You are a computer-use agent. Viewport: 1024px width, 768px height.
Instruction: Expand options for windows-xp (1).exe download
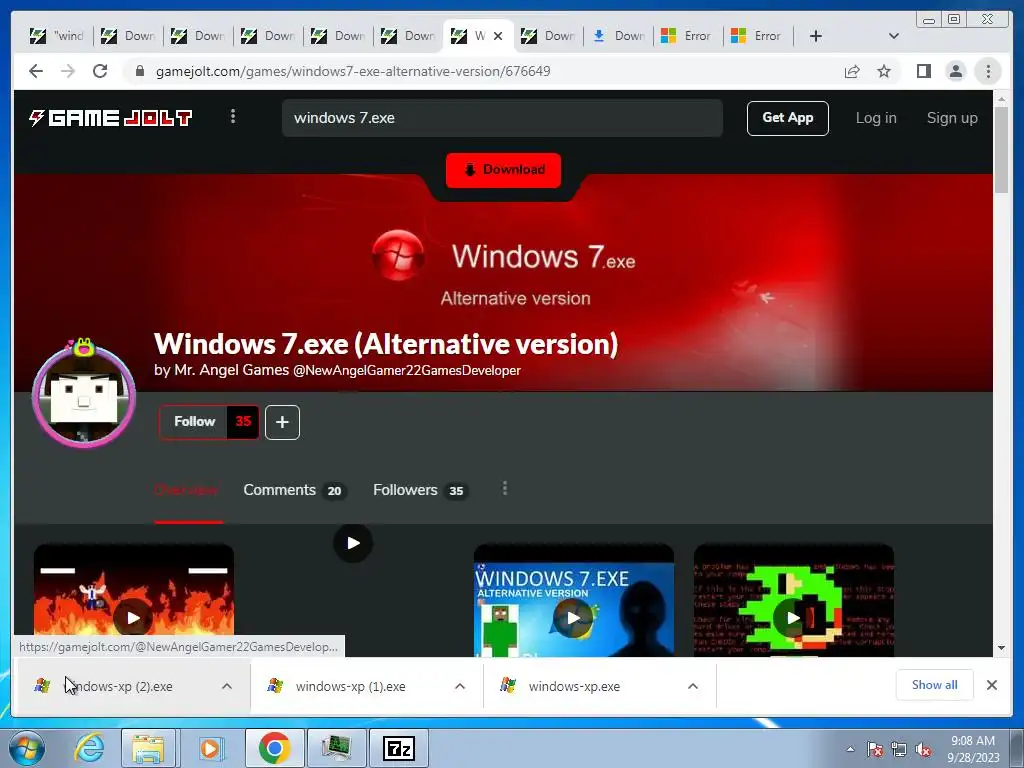[x=460, y=686]
